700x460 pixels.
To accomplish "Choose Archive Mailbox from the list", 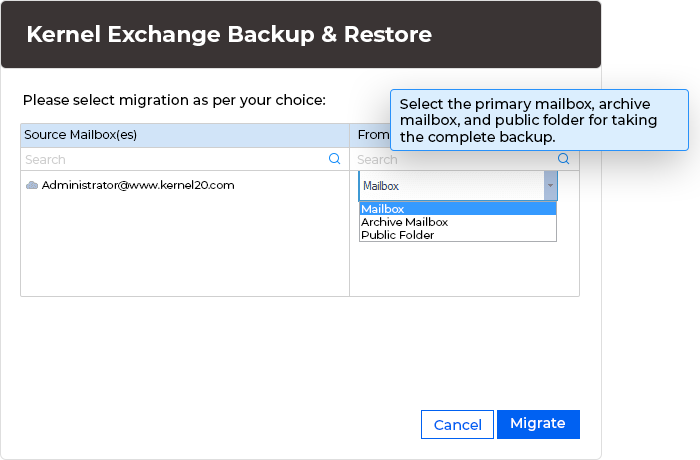I will pos(458,222).
